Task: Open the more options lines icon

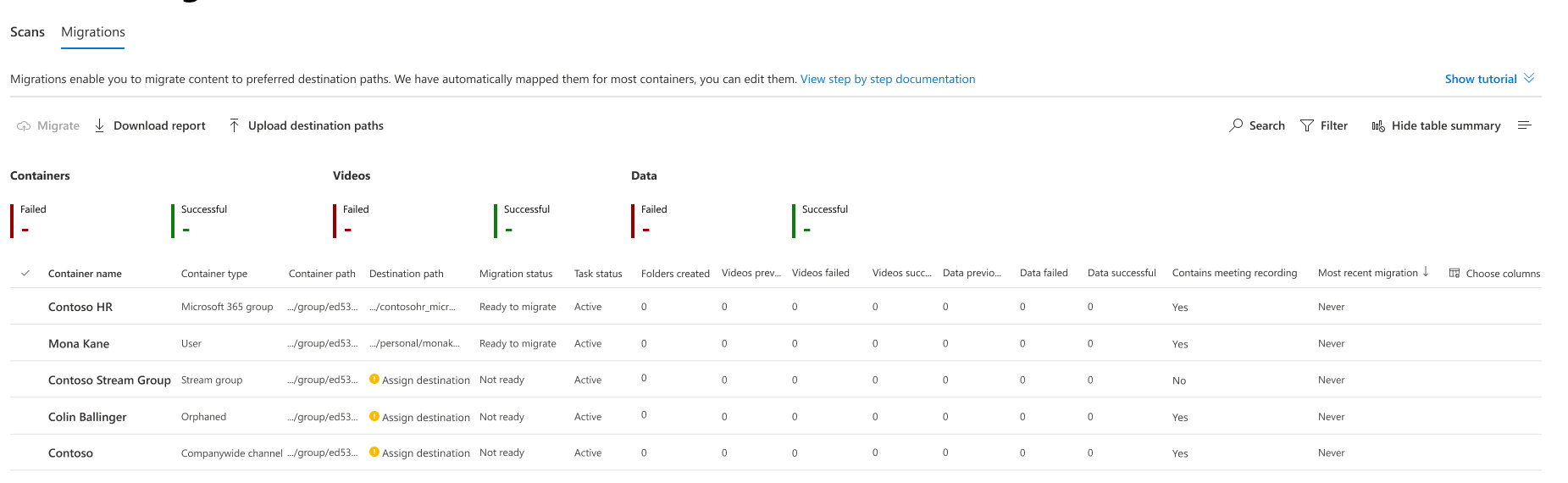Action: (1525, 125)
